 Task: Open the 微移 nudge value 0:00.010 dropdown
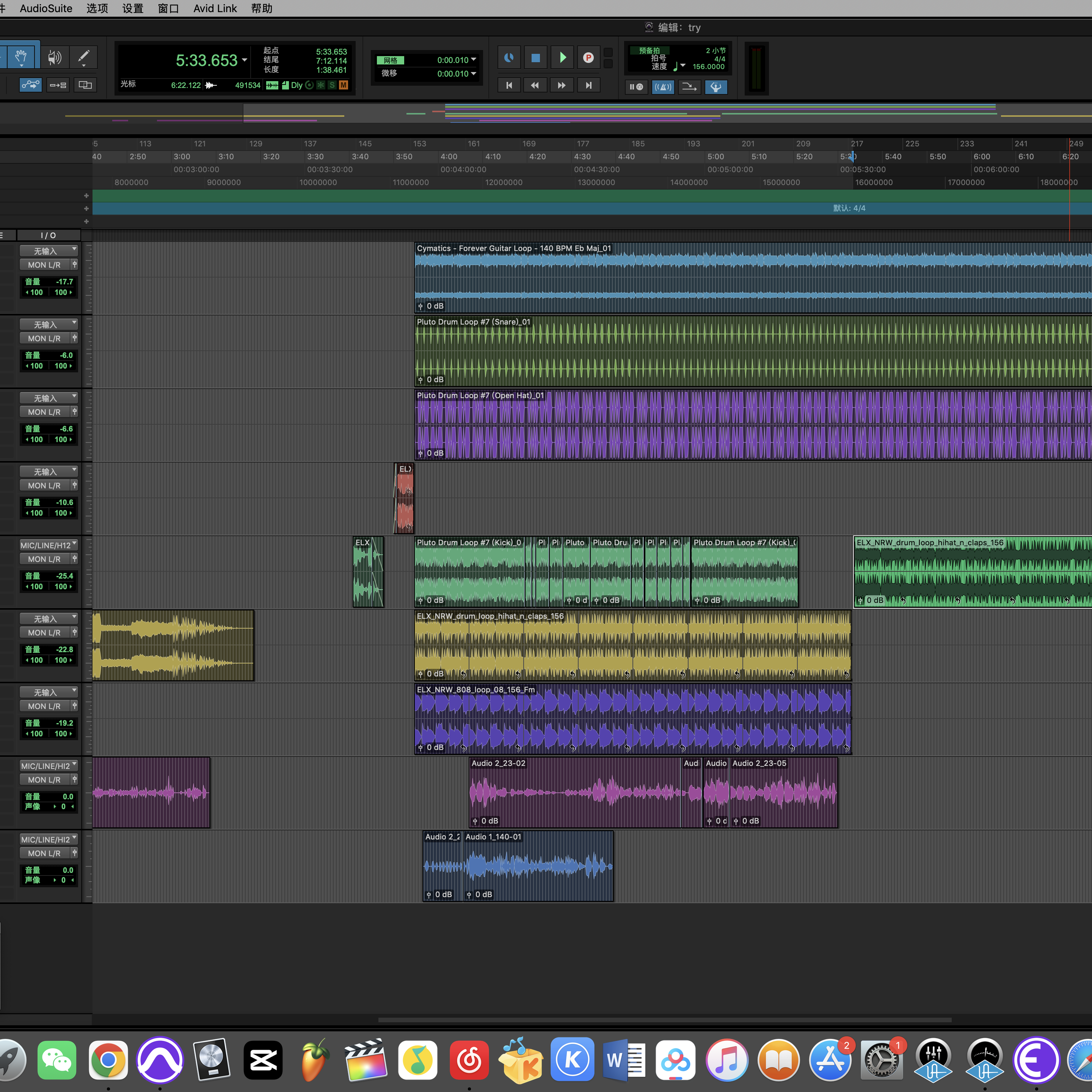[x=474, y=74]
